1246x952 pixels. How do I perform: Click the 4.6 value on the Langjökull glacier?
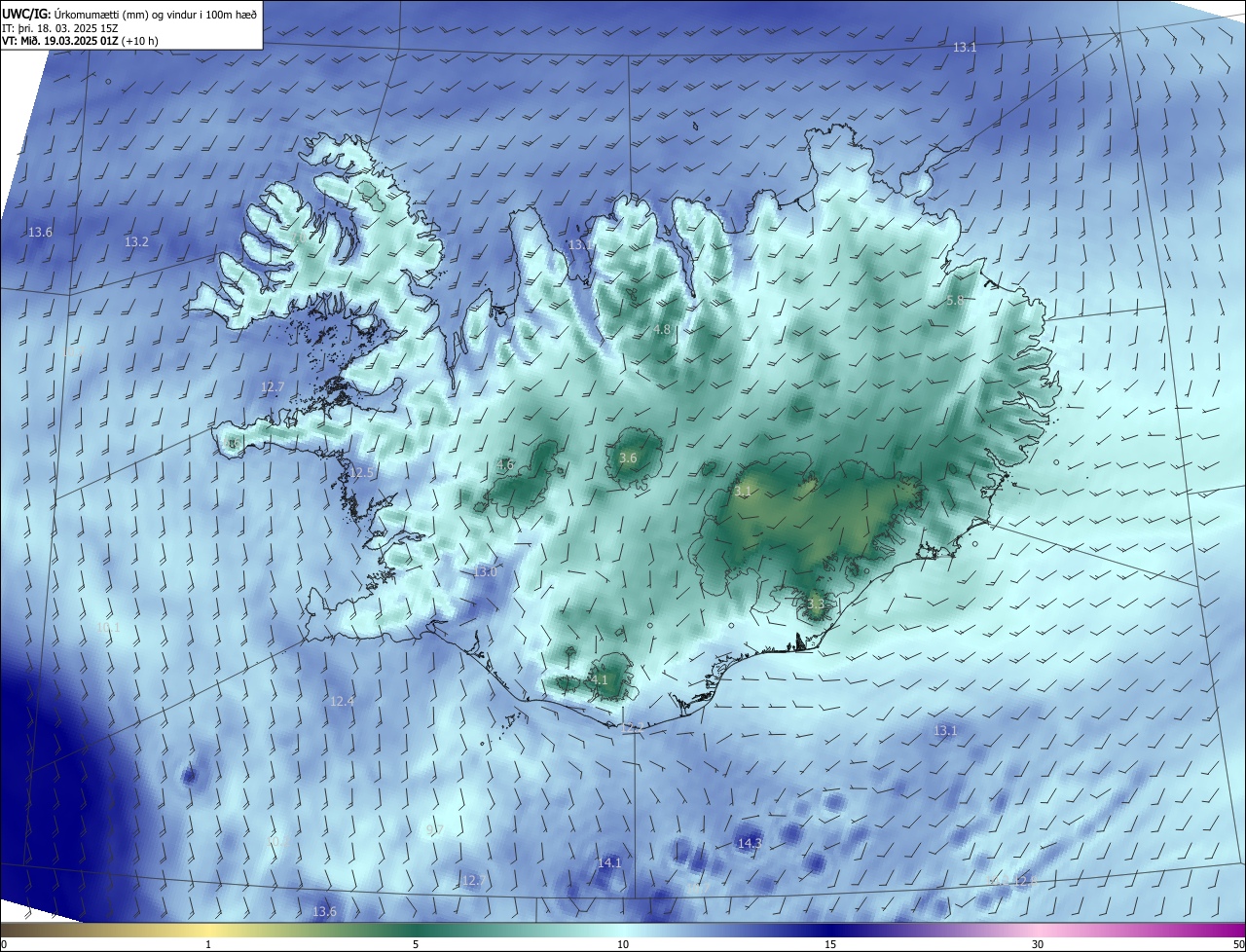point(505,465)
